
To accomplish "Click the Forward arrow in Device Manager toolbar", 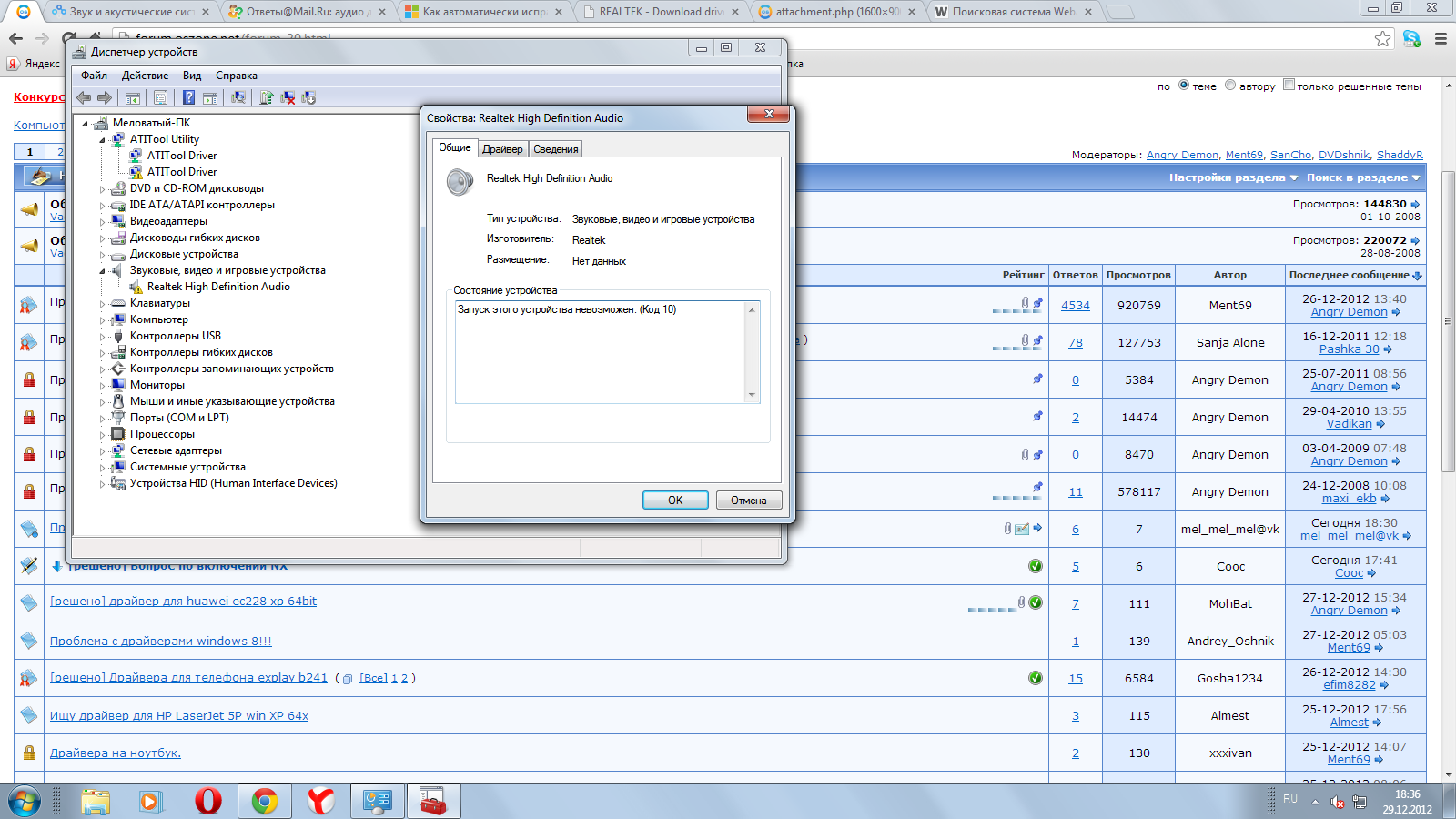I will [105, 97].
